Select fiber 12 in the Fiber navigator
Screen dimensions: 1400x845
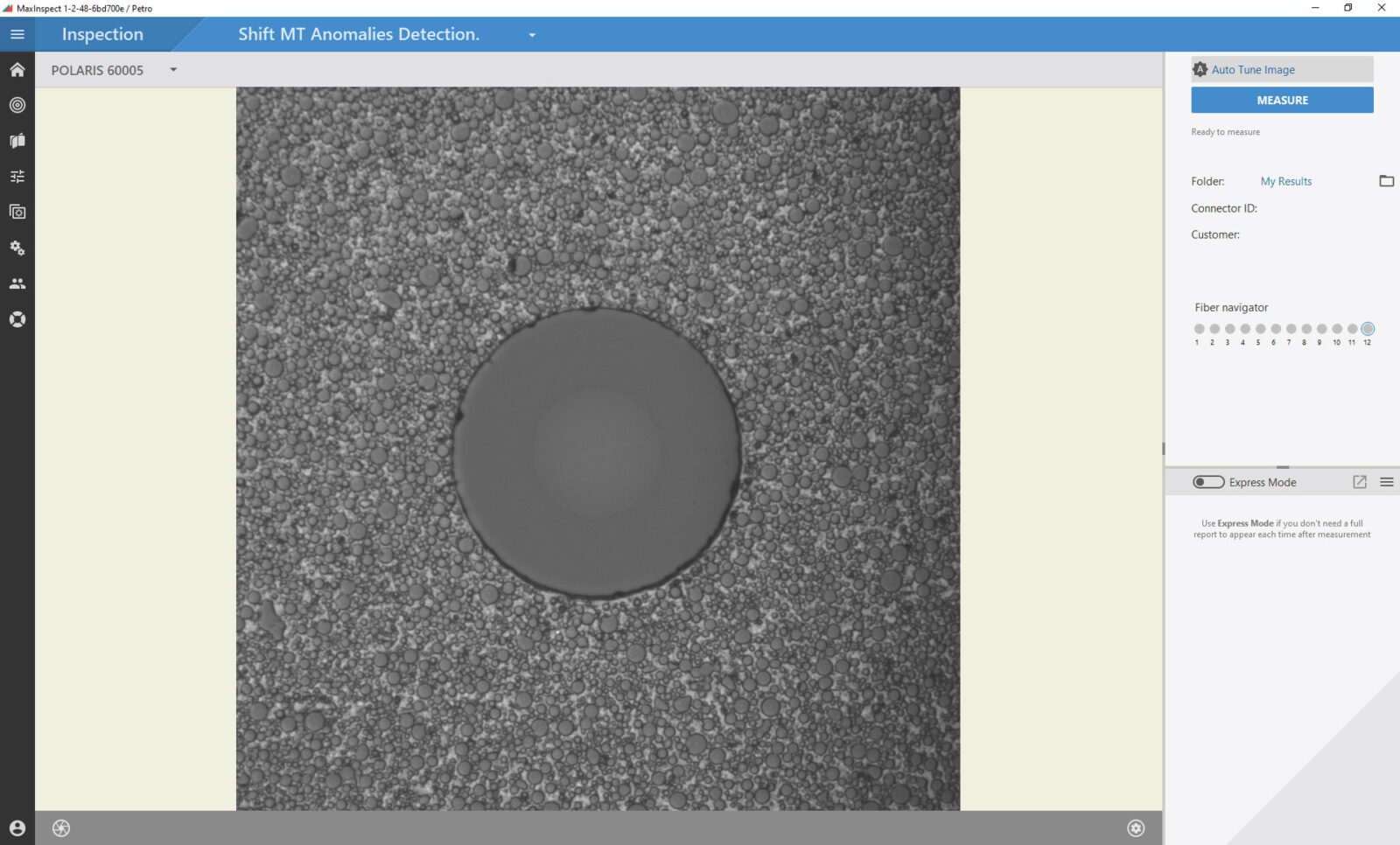(1368, 329)
